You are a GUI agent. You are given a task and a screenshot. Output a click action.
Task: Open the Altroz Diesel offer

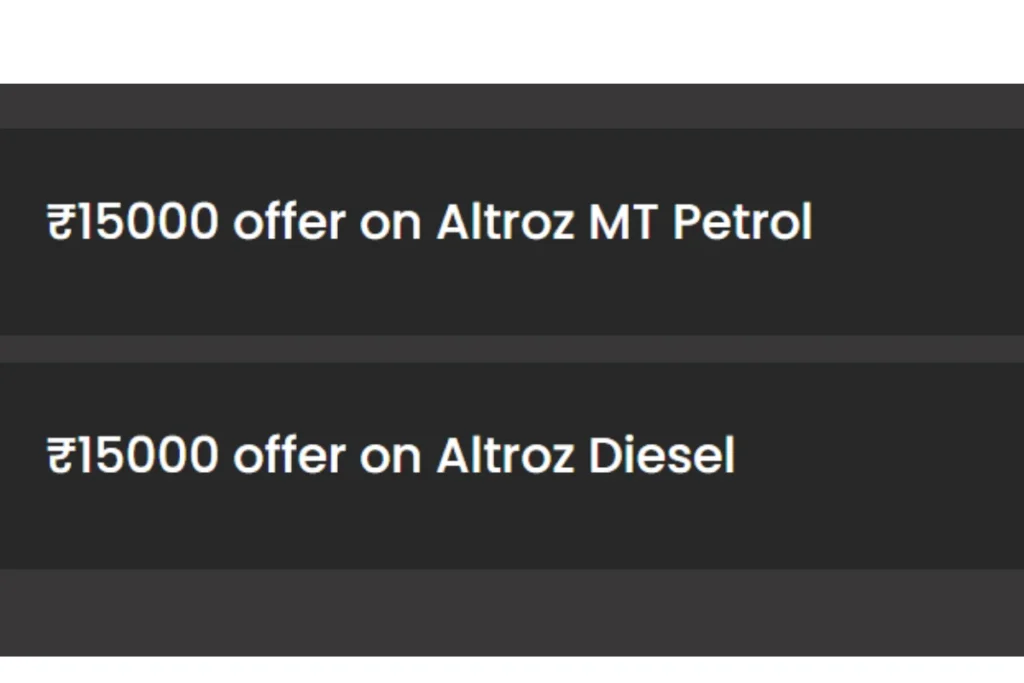pyautogui.click(x=512, y=466)
